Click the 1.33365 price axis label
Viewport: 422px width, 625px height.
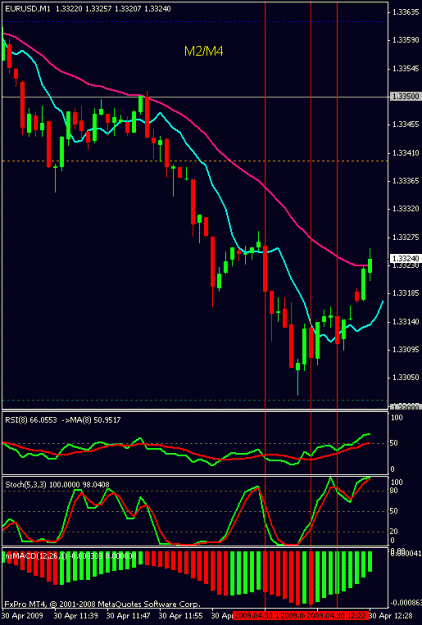pyautogui.click(x=405, y=181)
